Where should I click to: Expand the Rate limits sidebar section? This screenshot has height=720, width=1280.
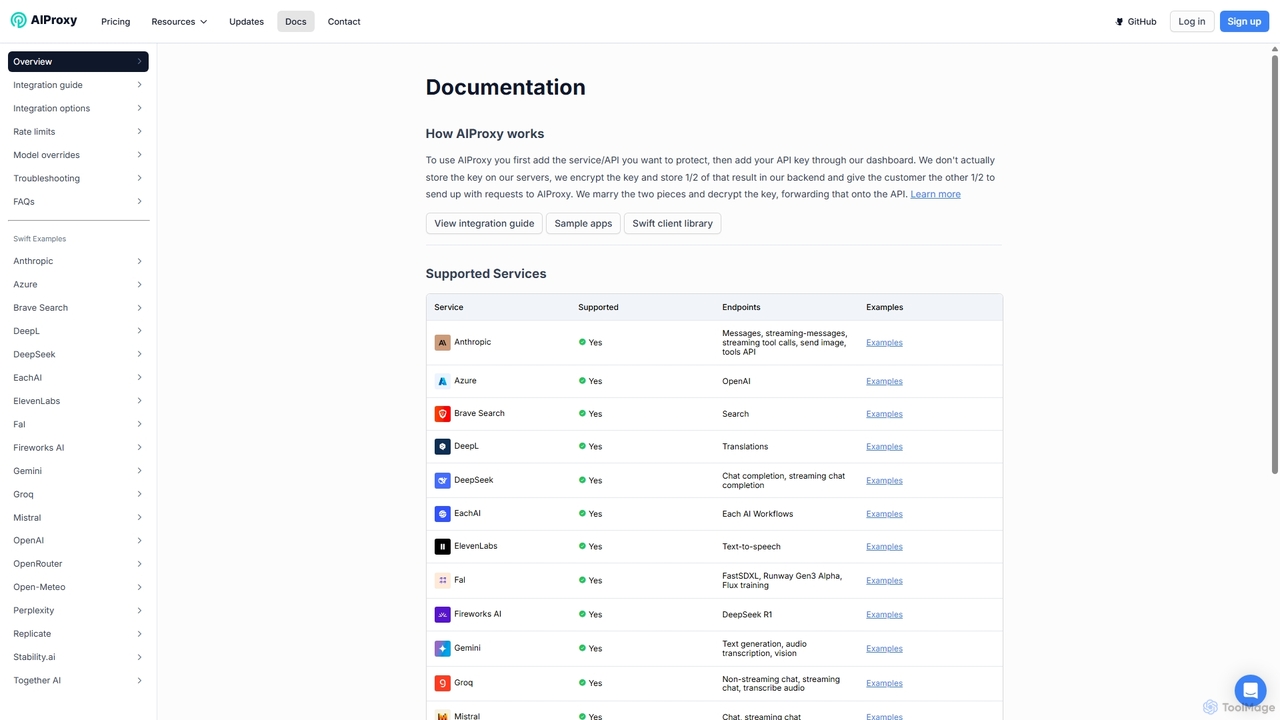coord(78,131)
